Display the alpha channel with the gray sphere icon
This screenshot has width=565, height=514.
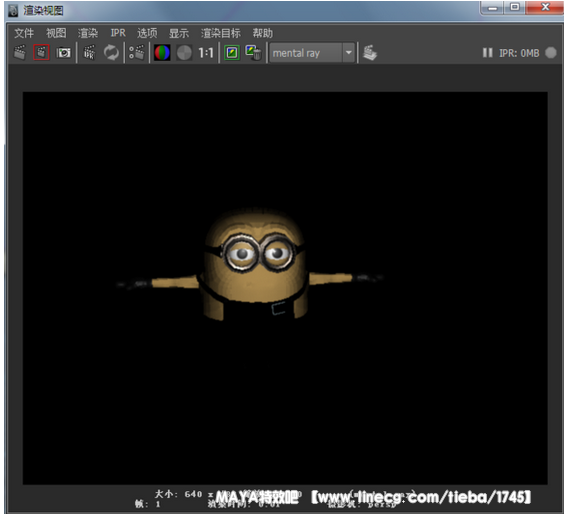pos(184,53)
